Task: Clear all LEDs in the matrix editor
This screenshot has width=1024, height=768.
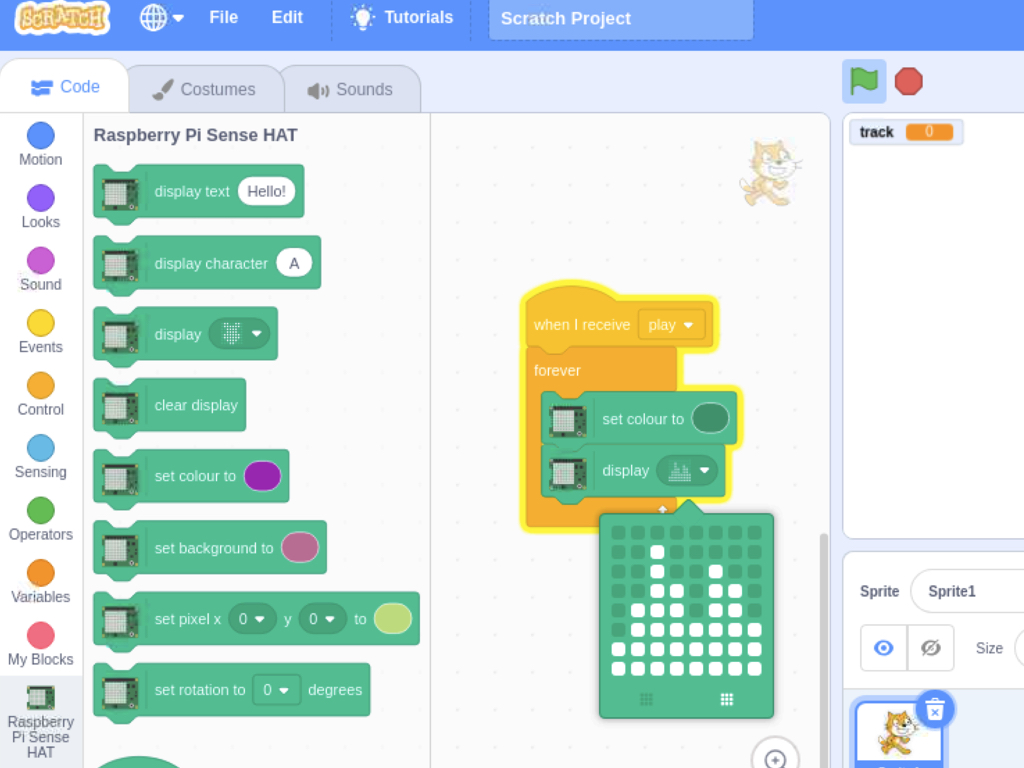Action: 647,699
